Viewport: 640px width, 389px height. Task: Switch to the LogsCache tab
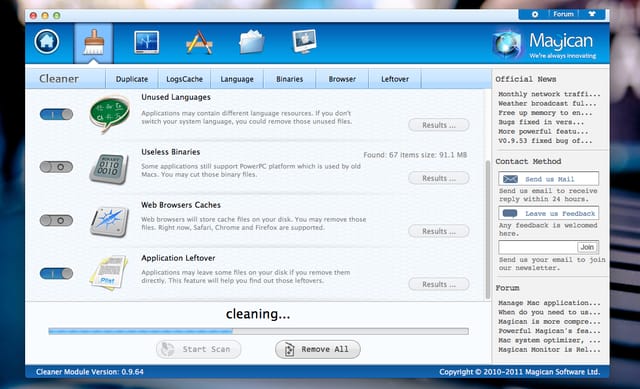(184, 79)
